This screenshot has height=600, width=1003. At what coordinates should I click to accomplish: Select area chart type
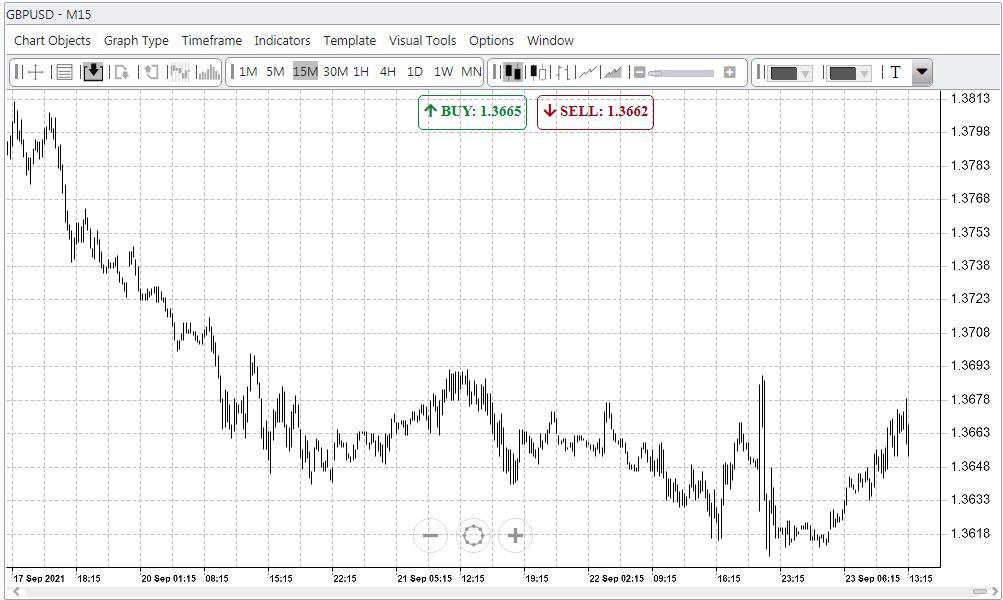(x=613, y=72)
